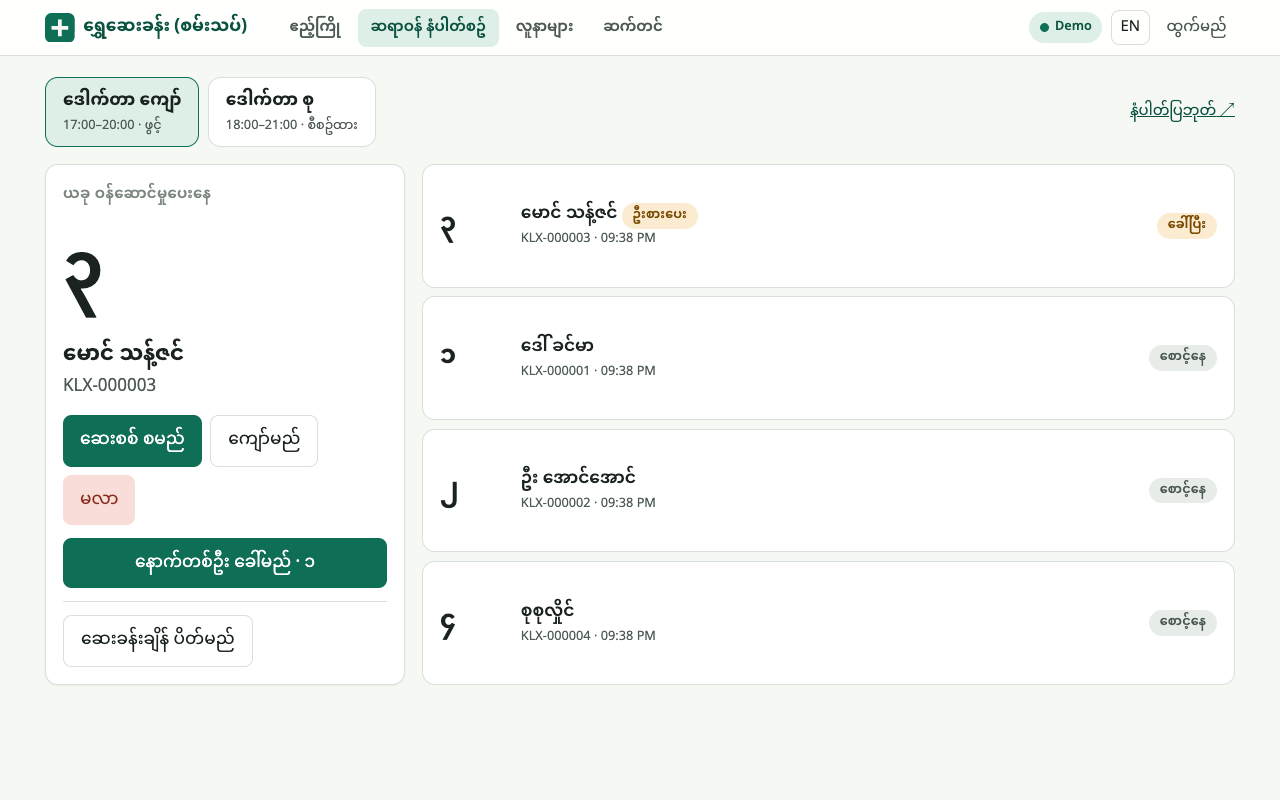Screen dimensions: 1280x800
Task: Select the ဒေါ် ခင်မာ queue row
Action: [x=828, y=358]
